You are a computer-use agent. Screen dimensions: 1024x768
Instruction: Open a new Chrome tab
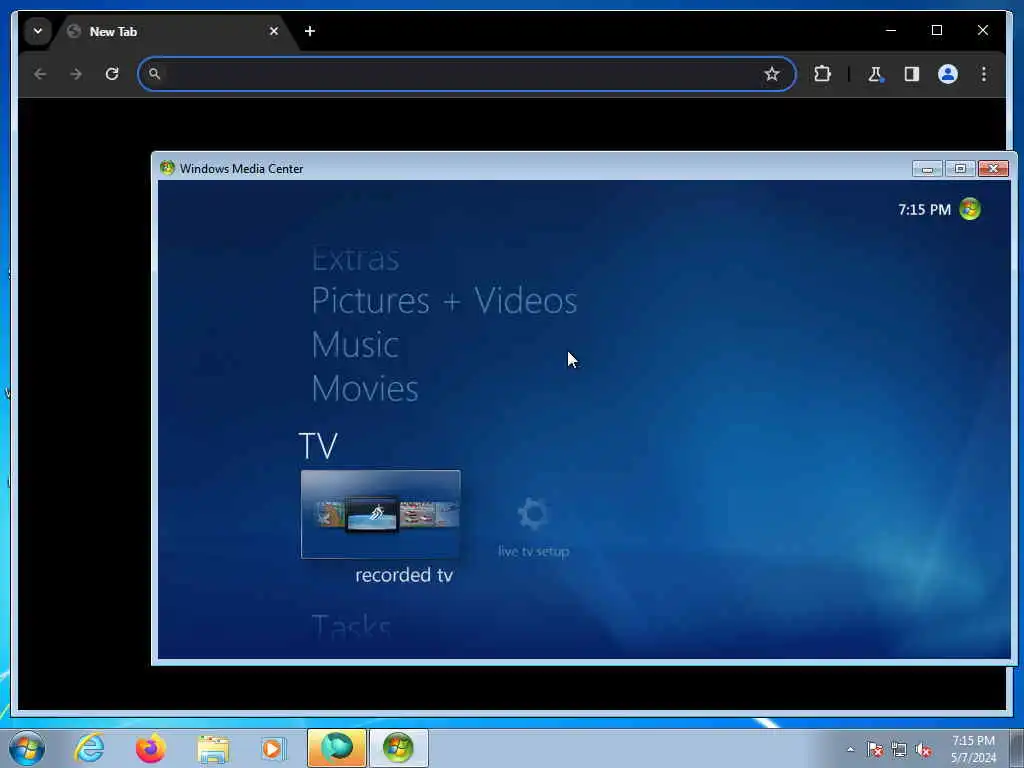(310, 31)
